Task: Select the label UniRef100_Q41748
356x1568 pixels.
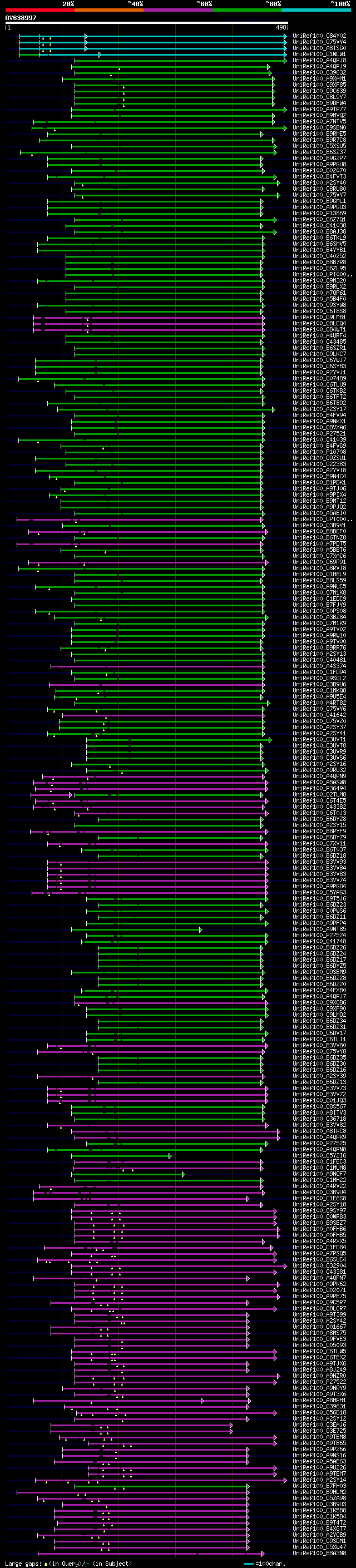Action: [x=319, y=942]
